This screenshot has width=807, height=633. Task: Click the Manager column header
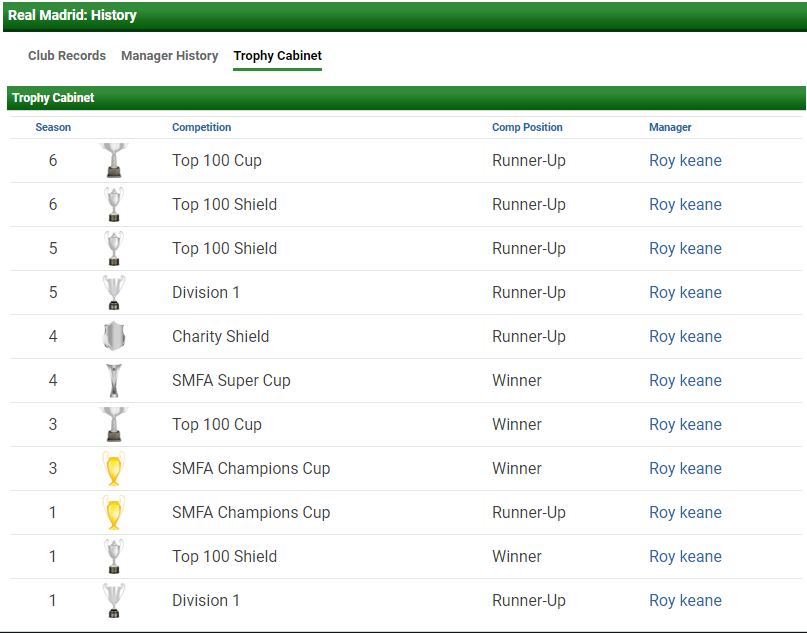pyautogui.click(x=670, y=128)
